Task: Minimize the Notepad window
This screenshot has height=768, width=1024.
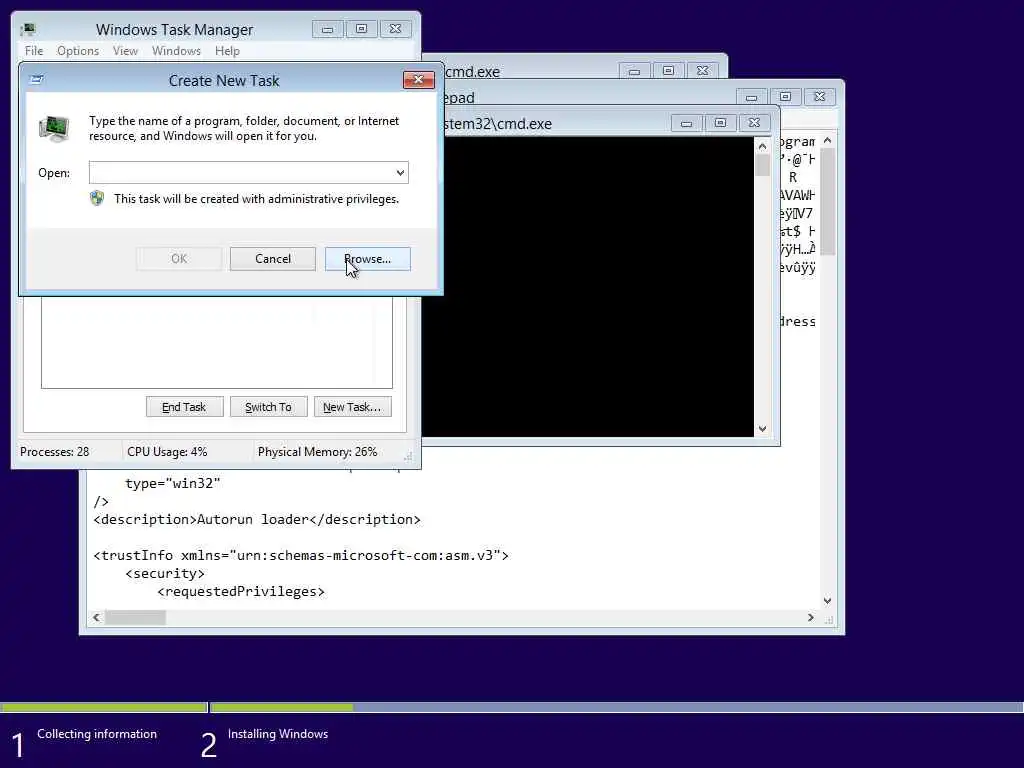Action: 752,97
